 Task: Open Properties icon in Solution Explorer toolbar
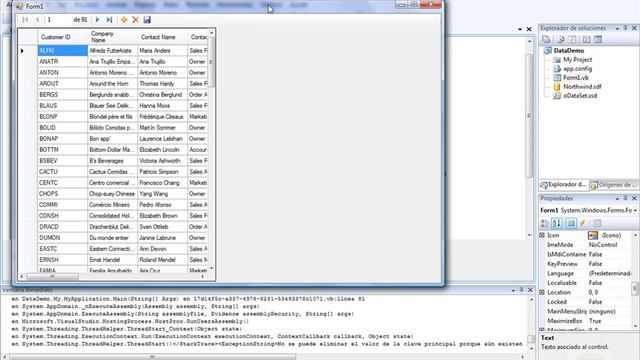coord(546,40)
